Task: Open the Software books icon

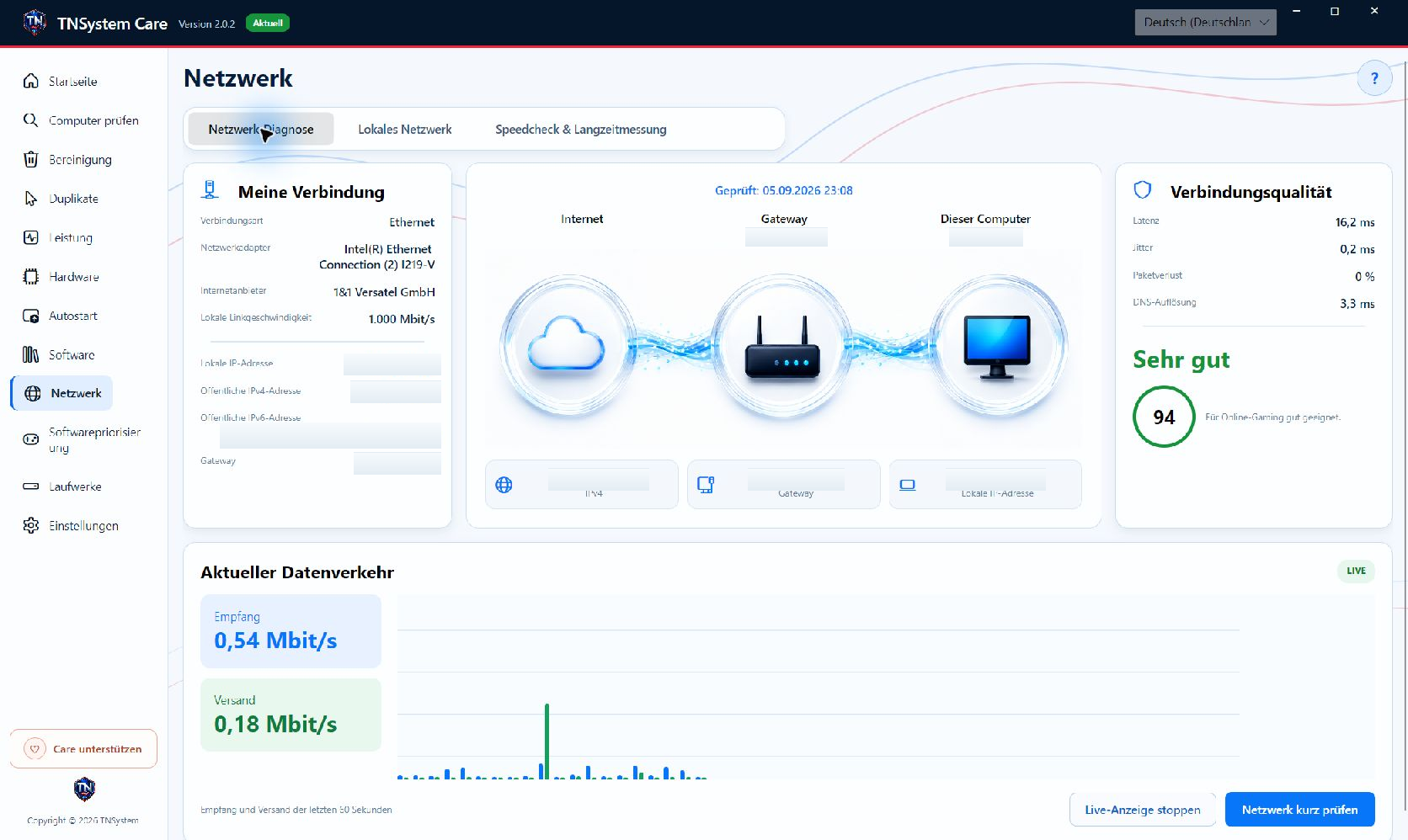Action: pyautogui.click(x=31, y=354)
